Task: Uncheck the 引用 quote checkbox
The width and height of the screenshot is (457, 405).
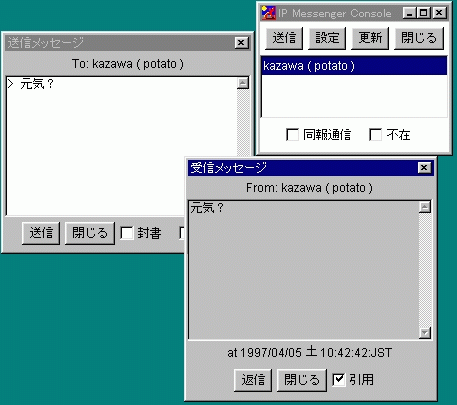Action: click(339, 379)
